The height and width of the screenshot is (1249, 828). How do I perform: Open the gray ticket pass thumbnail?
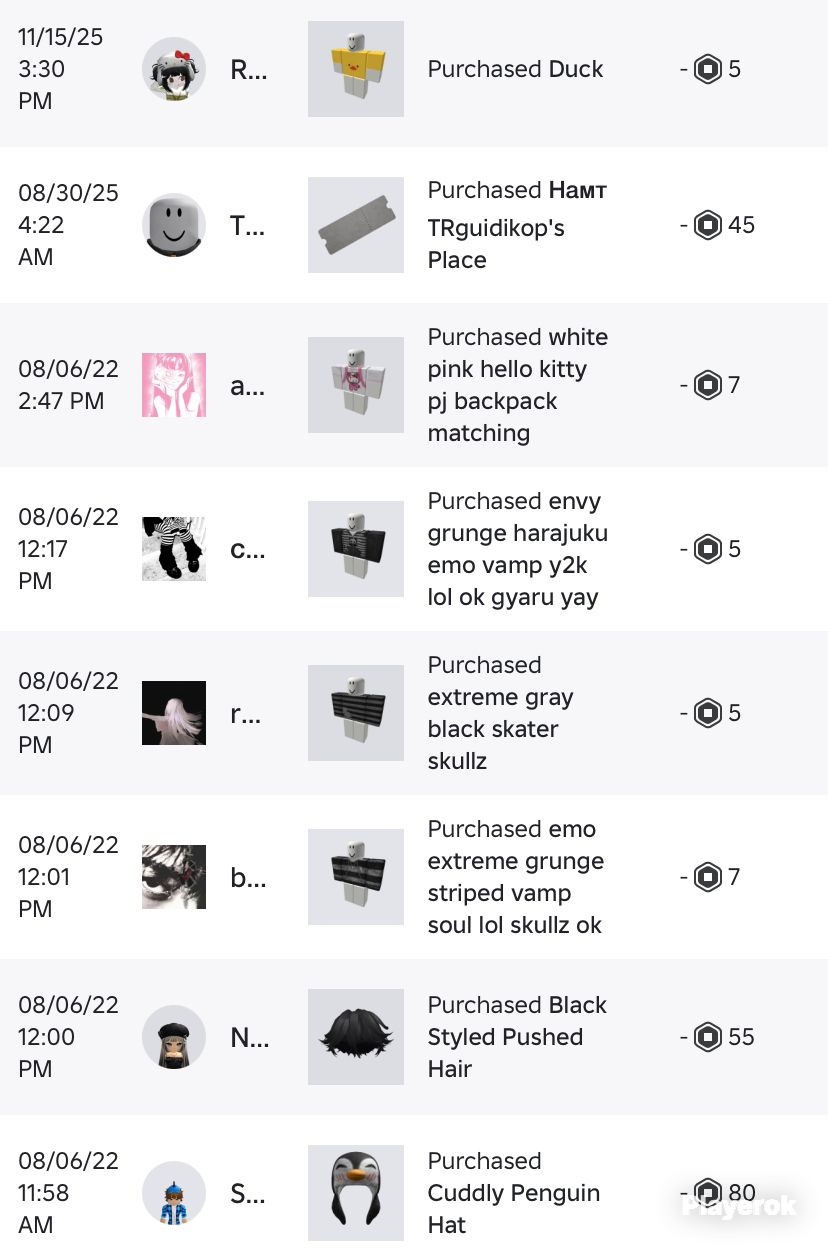coord(356,225)
